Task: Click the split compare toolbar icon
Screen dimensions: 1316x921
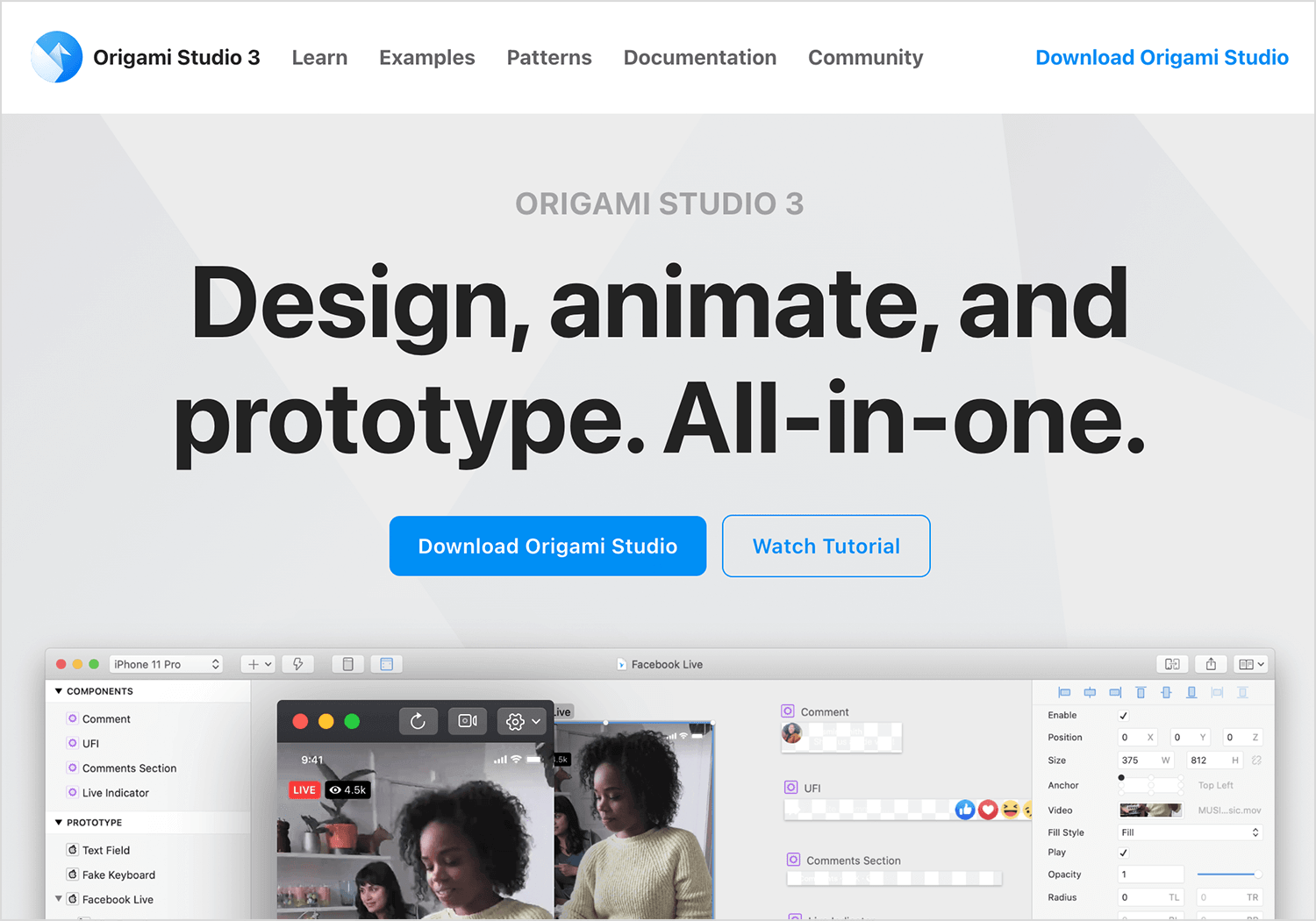Action: pos(1172,664)
